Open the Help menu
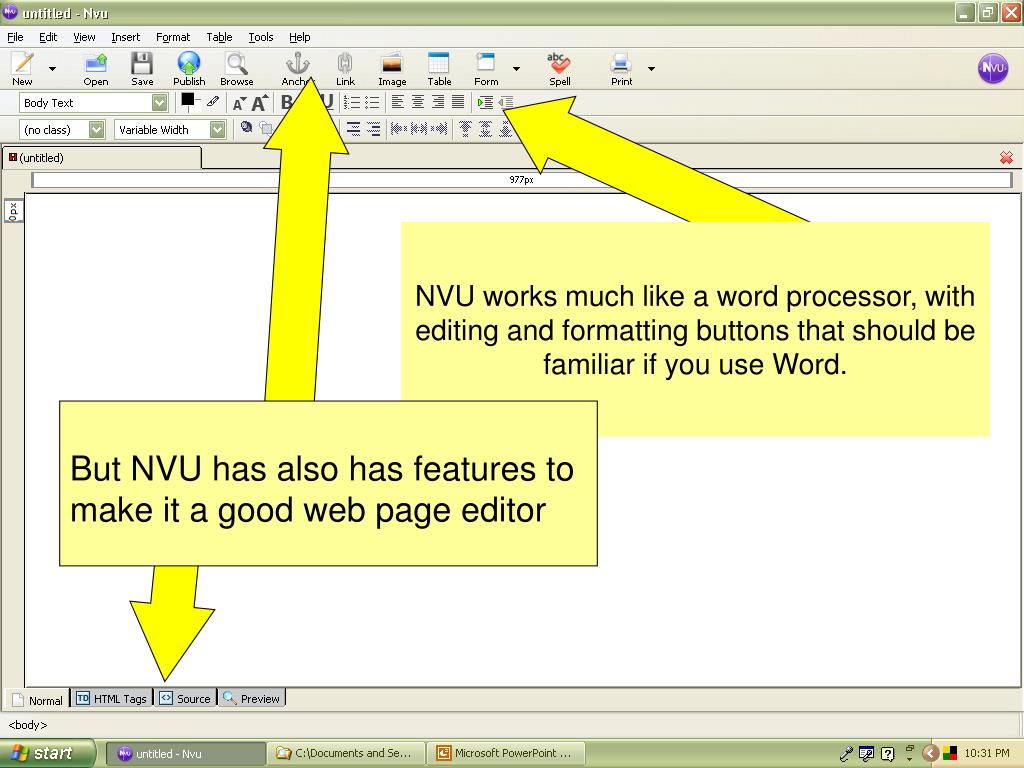 300,37
